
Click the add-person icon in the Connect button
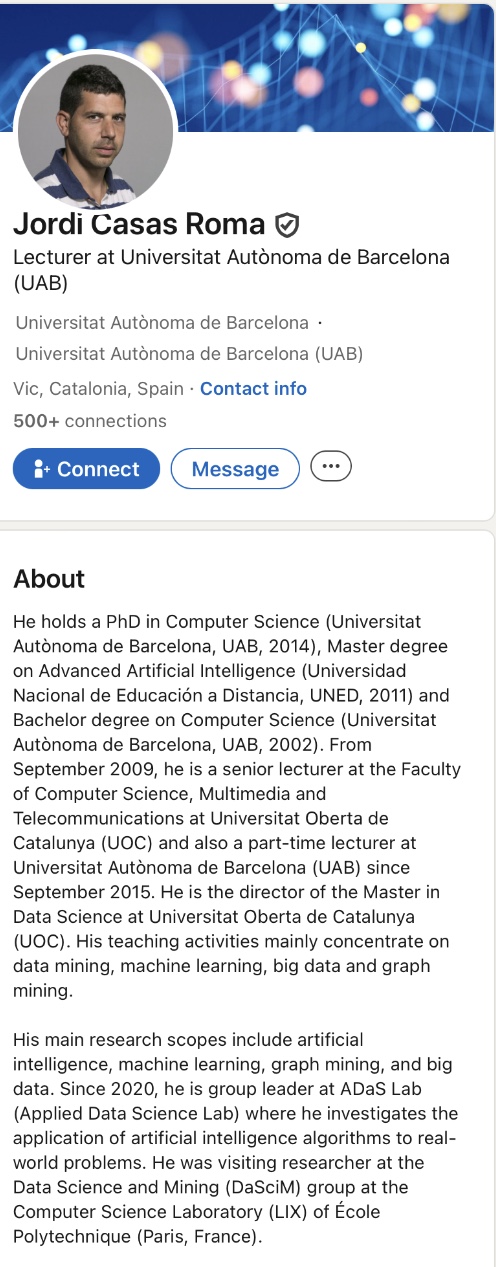(42, 469)
